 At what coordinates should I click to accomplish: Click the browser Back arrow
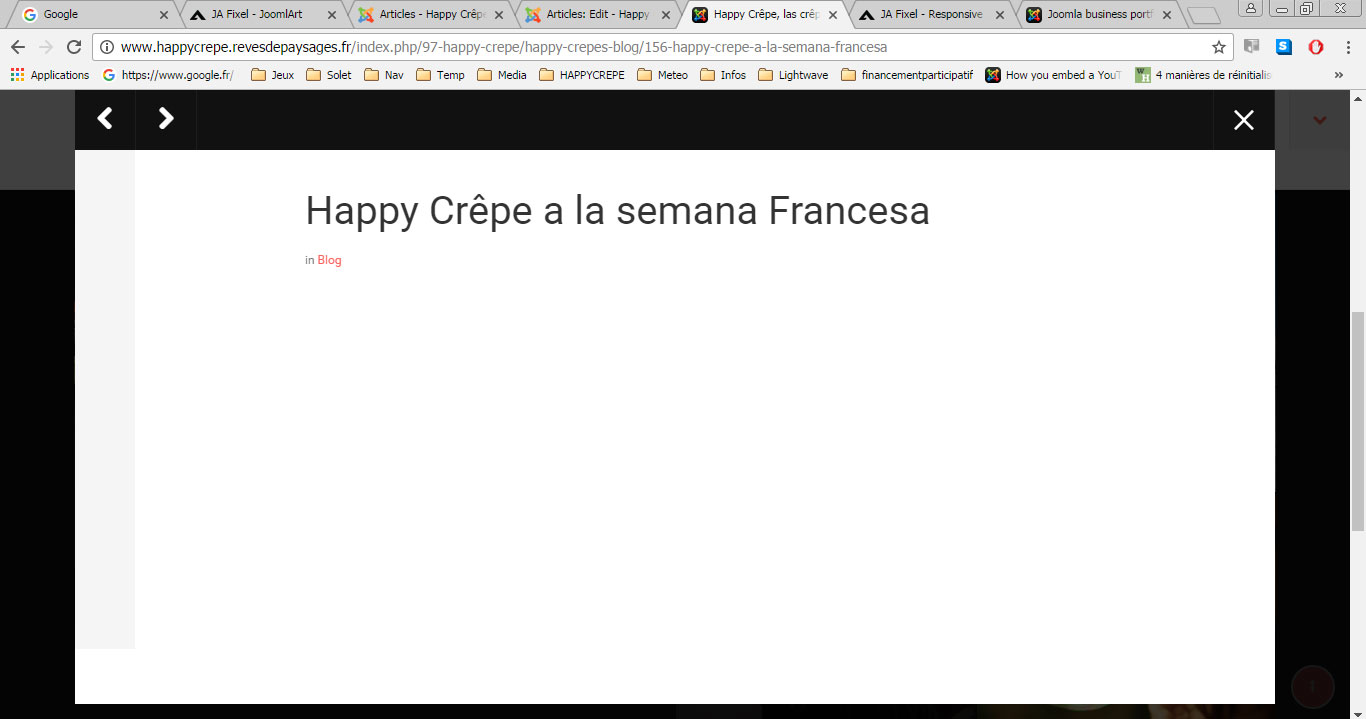point(18,47)
